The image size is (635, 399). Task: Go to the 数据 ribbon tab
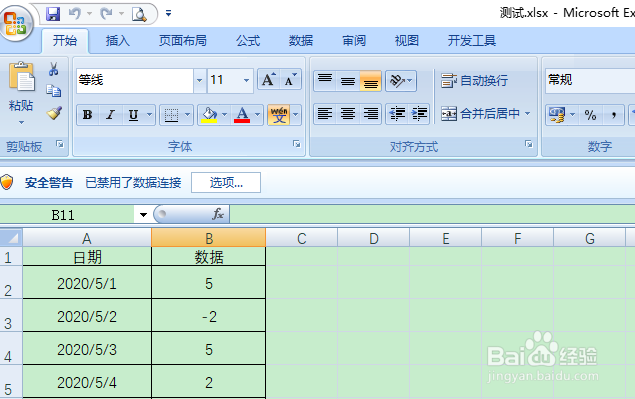(301, 41)
